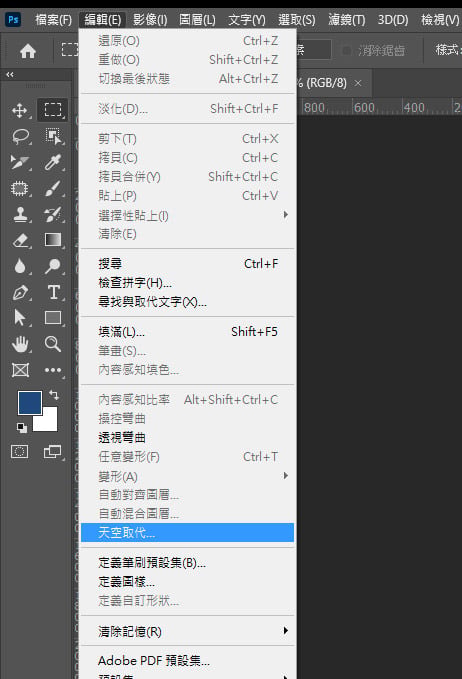Image resolution: width=462 pixels, height=679 pixels.
Task: Open the 濾鏡(T) menu
Action: coord(346,20)
